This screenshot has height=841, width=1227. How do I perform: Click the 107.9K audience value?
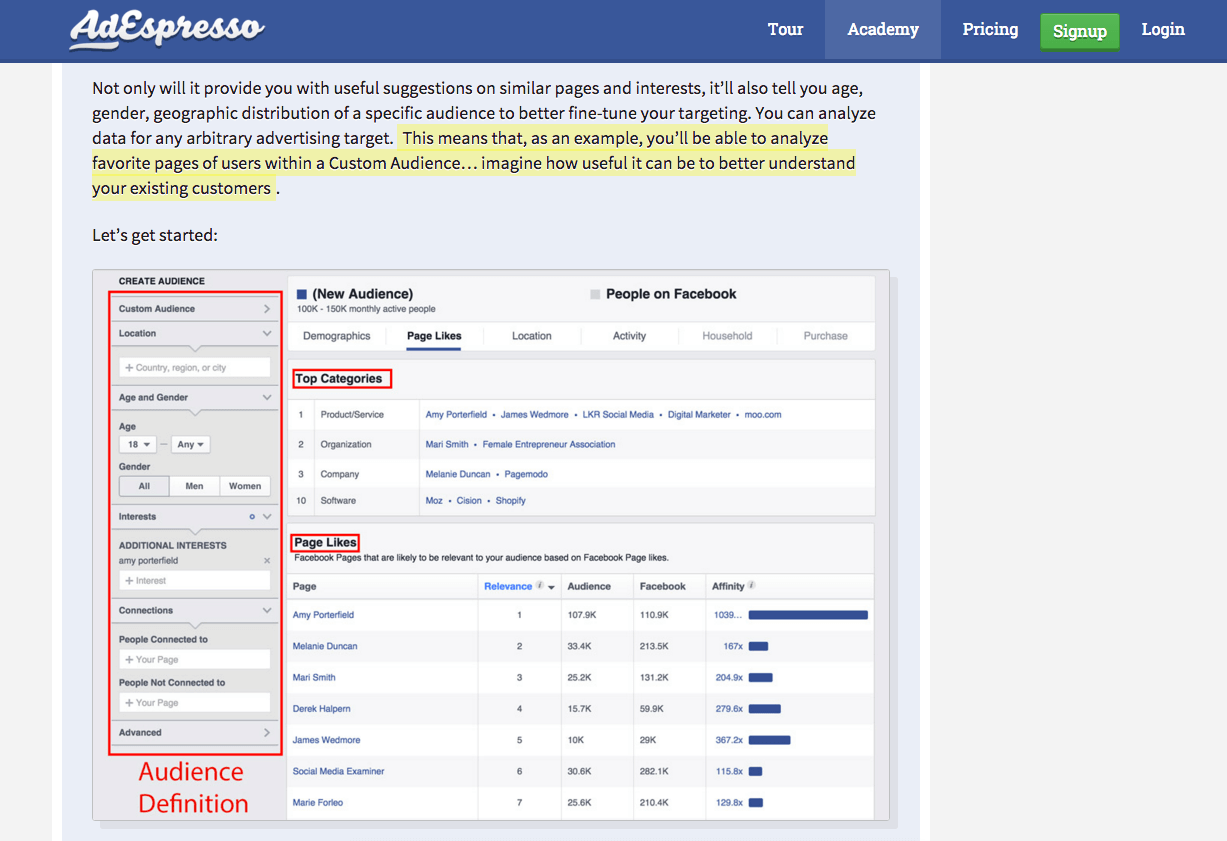[x=582, y=615]
